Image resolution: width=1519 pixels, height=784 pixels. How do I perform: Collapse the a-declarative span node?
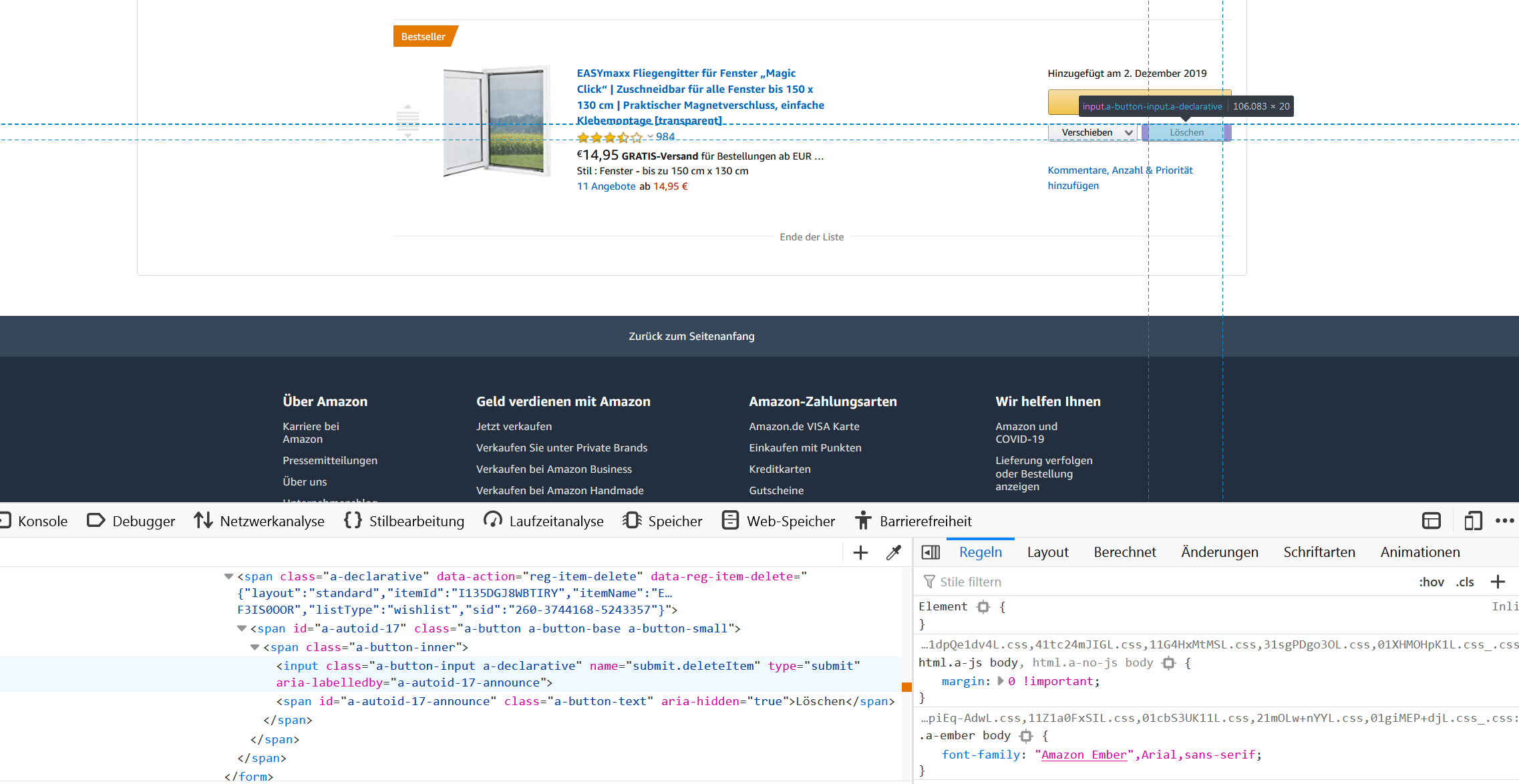point(228,576)
